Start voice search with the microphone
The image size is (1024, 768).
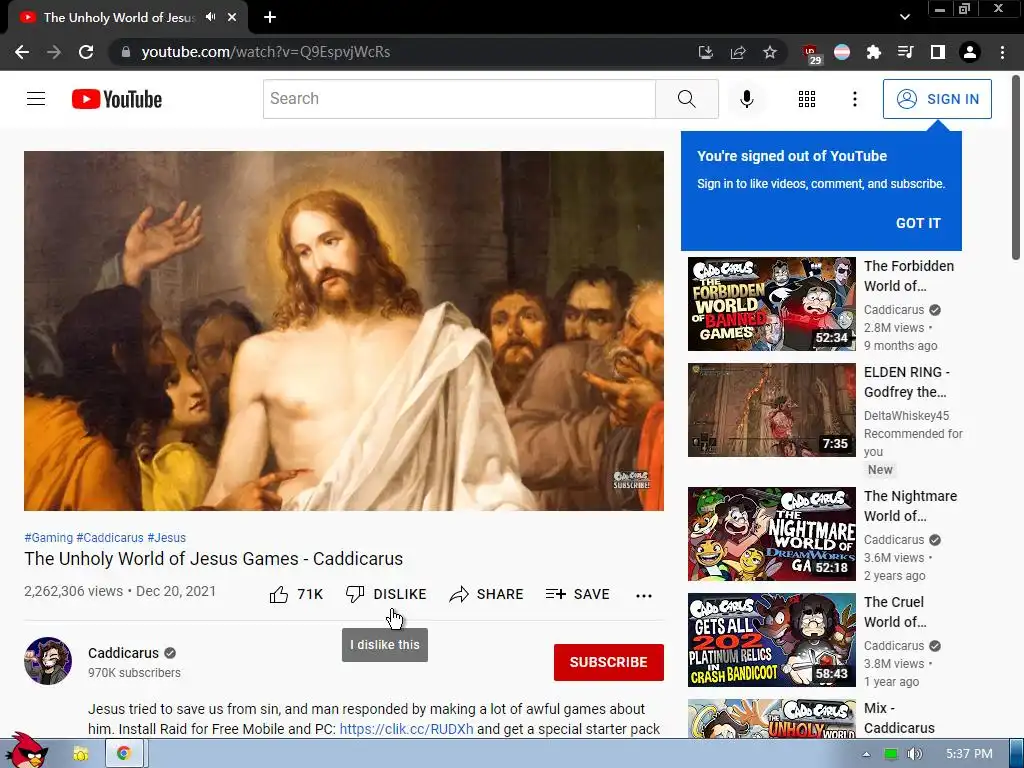coord(746,99)
